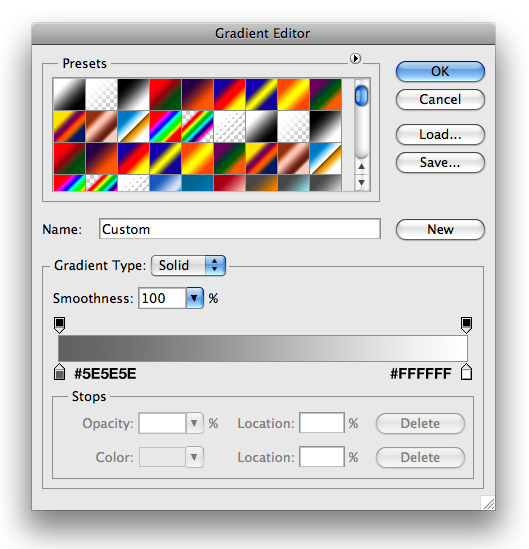Select the gray-to-cyan preset in the bottom row
The image size is (529, 549).
click(293, 183)
